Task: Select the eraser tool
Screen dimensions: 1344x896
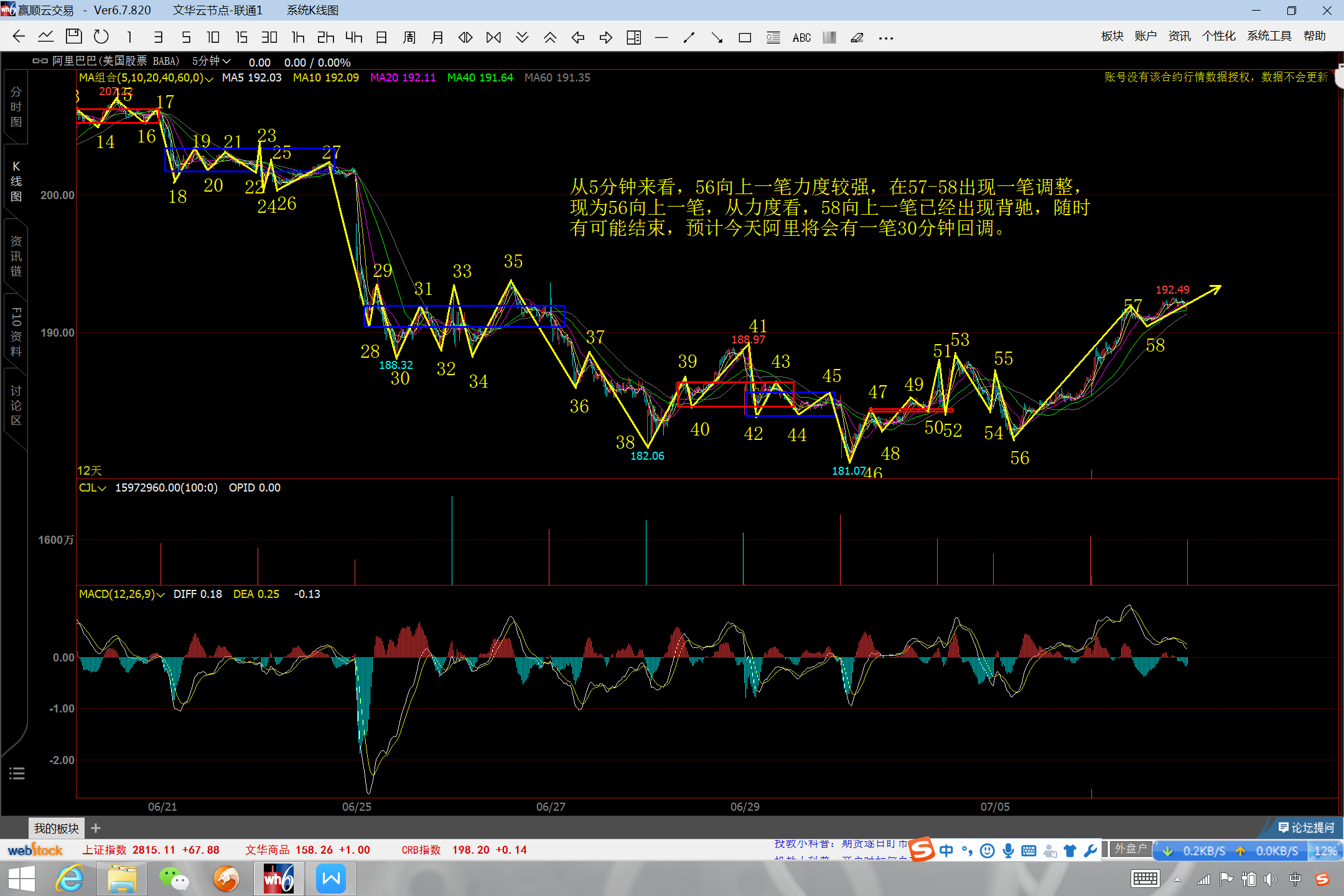Action: [x=857, y=37]
